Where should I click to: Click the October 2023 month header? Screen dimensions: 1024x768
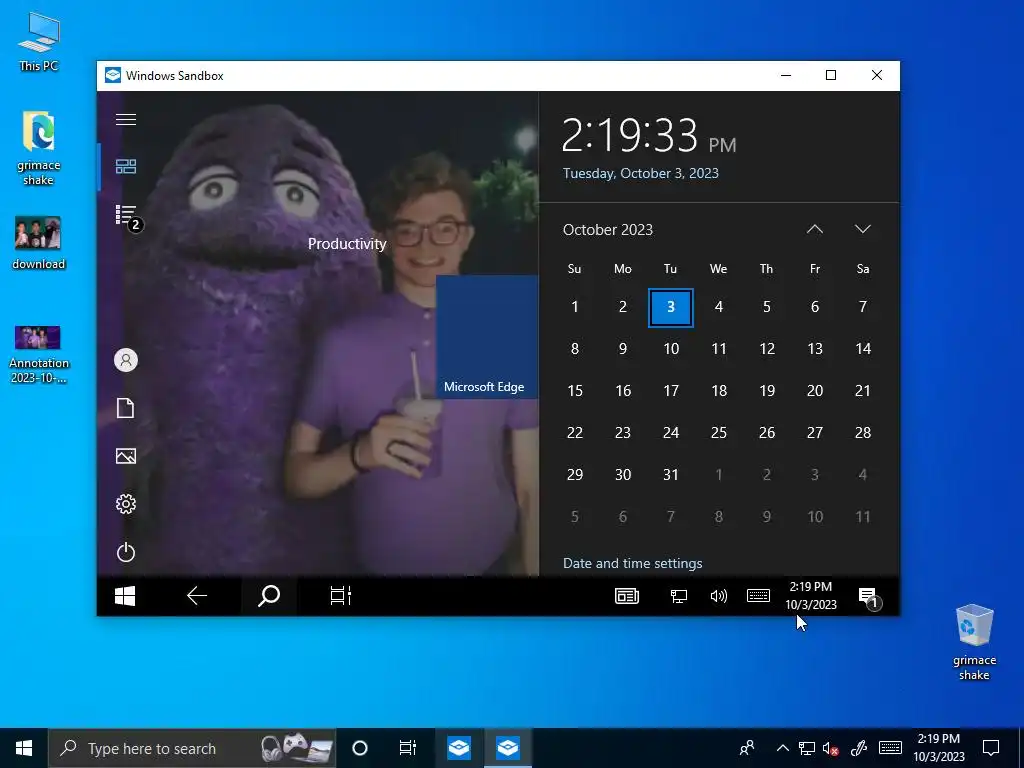[x=608, y=230]
